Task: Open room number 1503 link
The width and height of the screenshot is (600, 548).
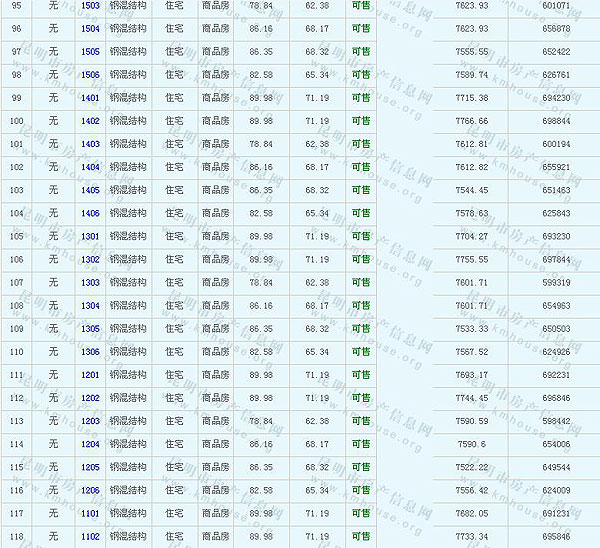Action: click(x=90, y=6)
